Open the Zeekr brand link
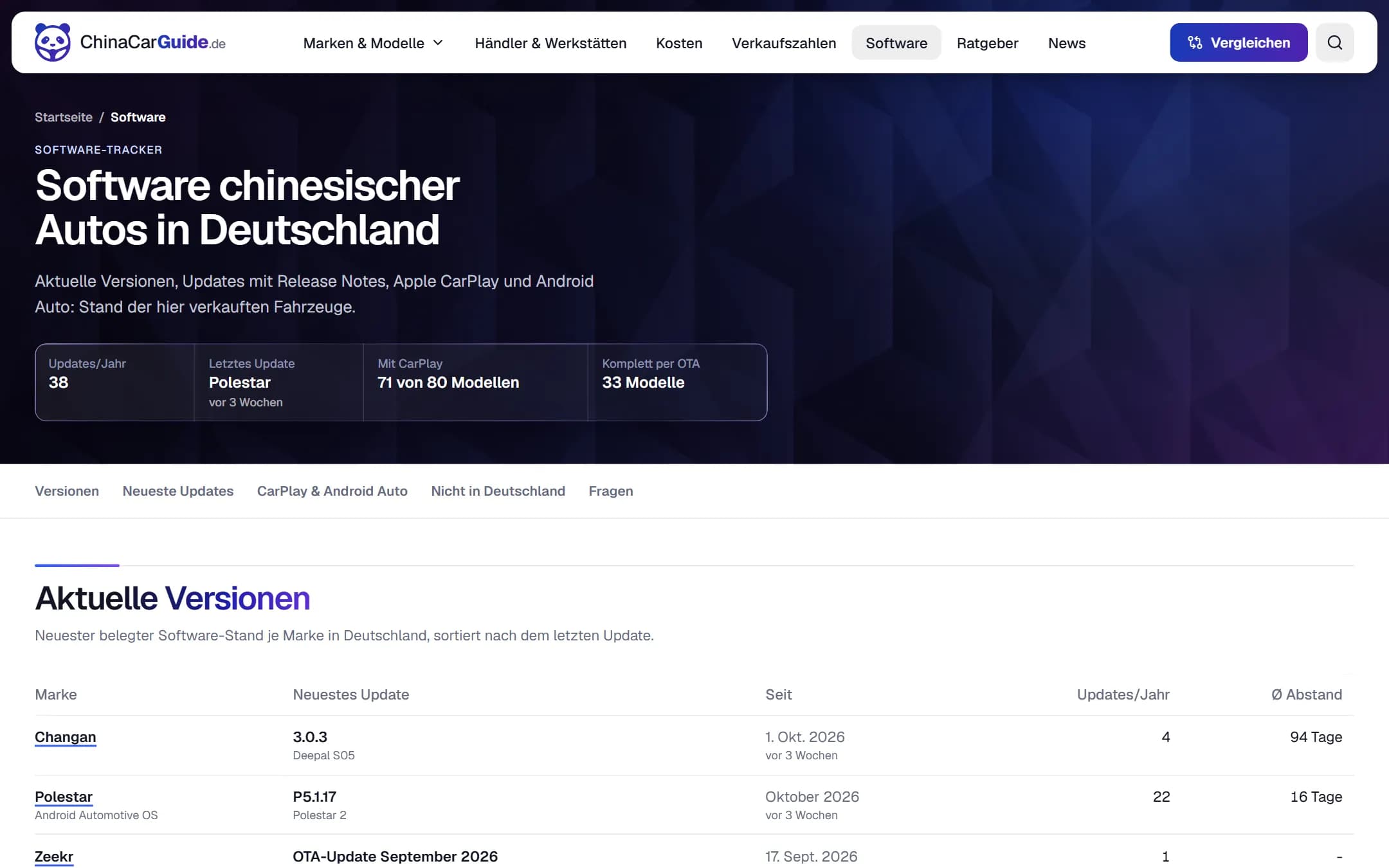1389x868 pixels. (x=54, y=856)
